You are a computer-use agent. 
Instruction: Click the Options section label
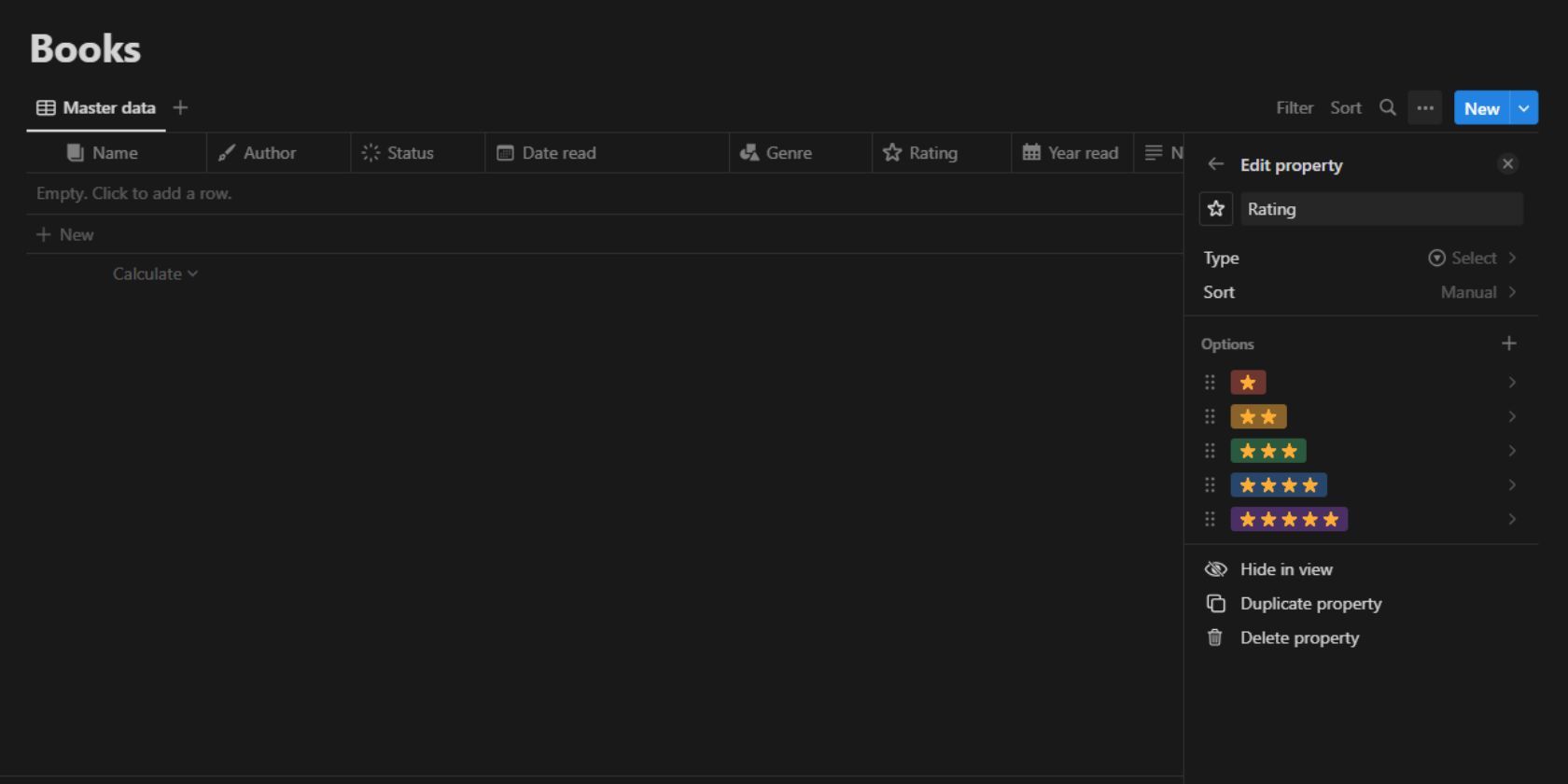(1227, 344)
